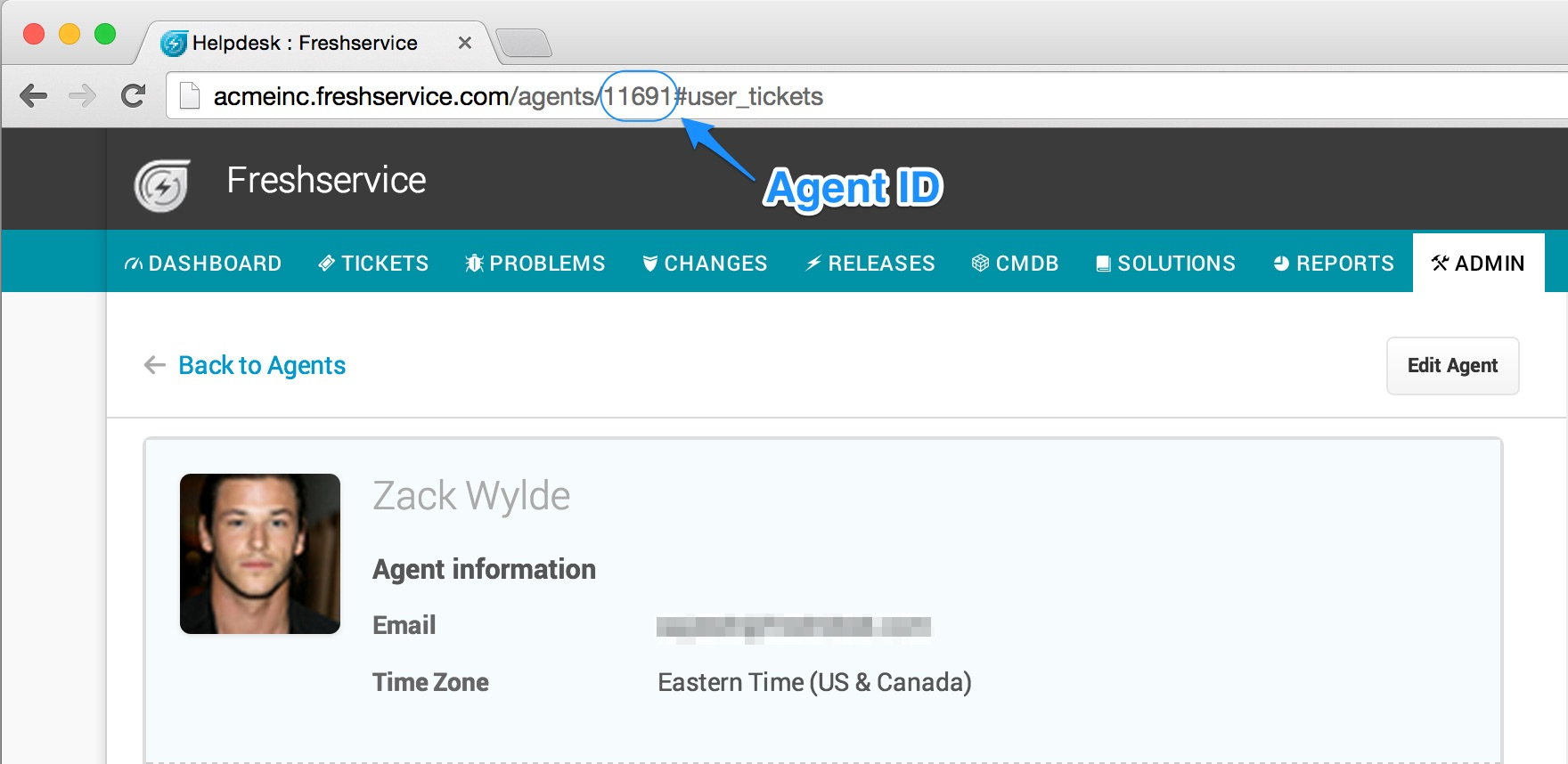Screen dimensions: 1568x764
Task: Open a new browser tab
Action: coord(524,43)
